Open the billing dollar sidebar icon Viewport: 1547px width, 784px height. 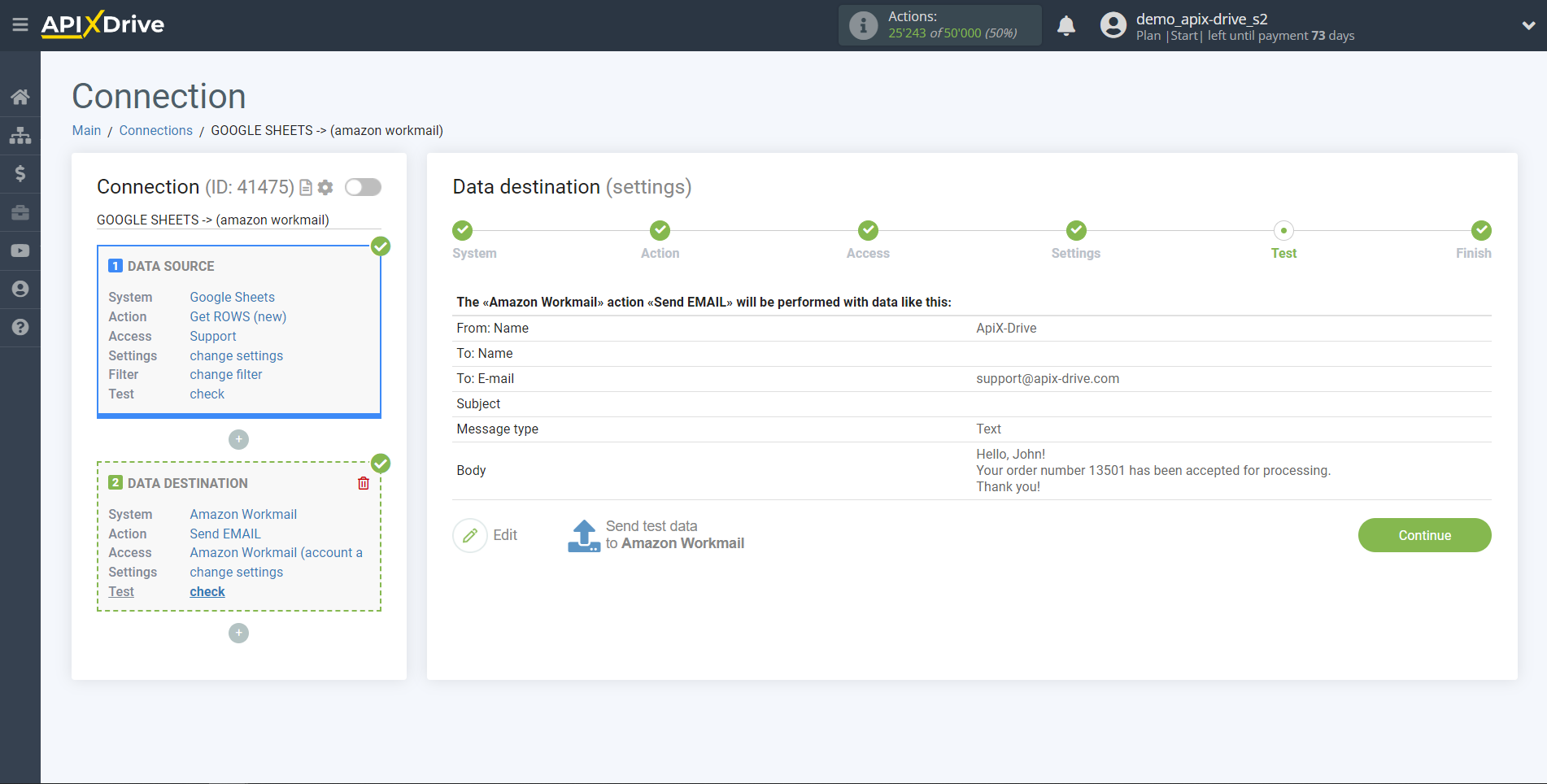point(20,173)
